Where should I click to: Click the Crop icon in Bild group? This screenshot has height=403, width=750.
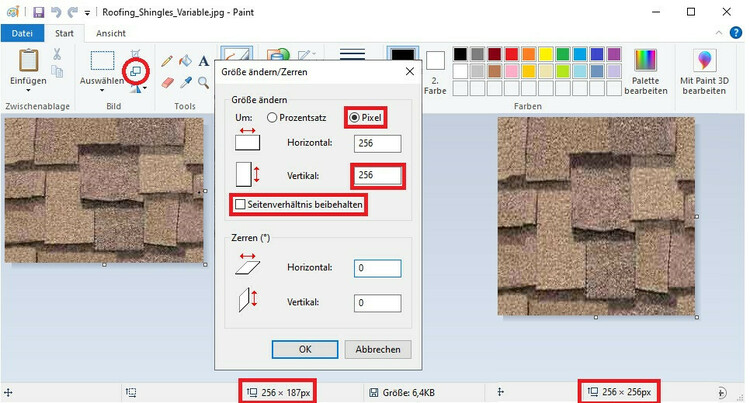pos(135,53)
